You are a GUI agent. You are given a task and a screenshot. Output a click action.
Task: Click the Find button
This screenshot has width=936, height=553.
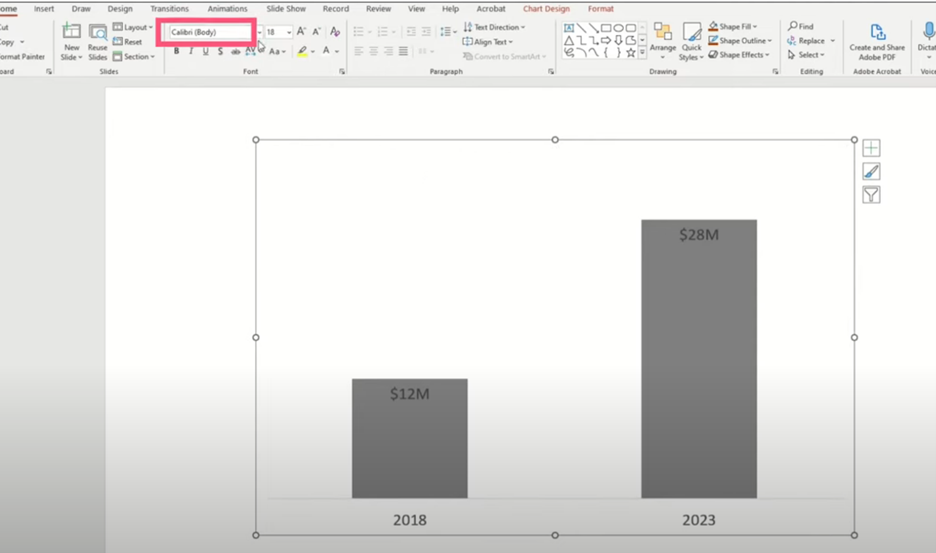click(801, 27)
